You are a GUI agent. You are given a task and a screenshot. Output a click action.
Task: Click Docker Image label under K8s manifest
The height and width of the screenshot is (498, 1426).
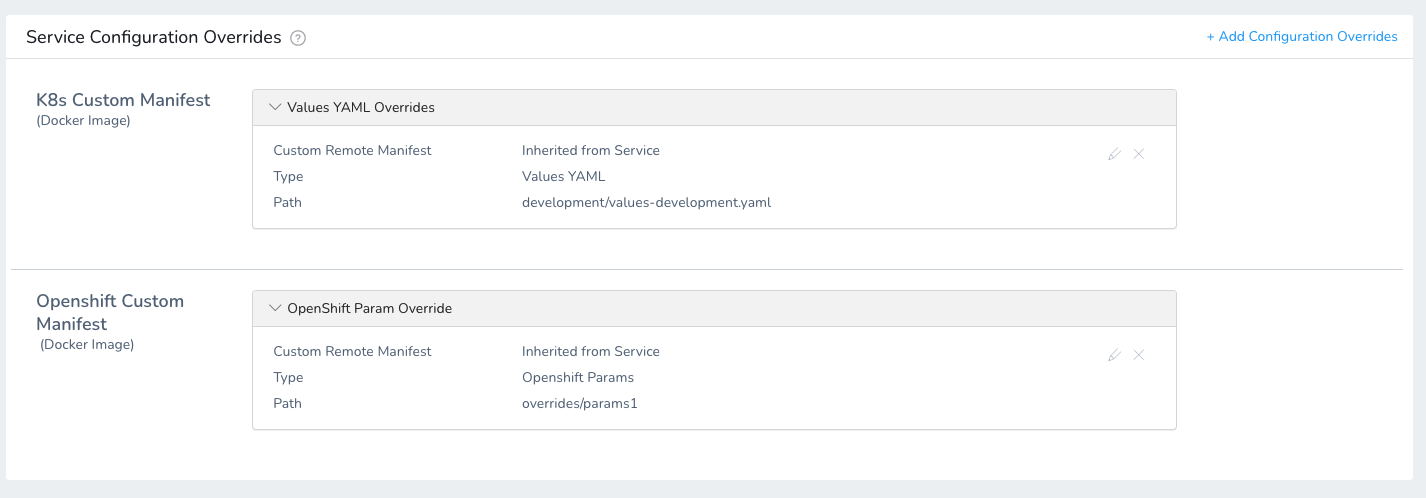click(83, 121)
